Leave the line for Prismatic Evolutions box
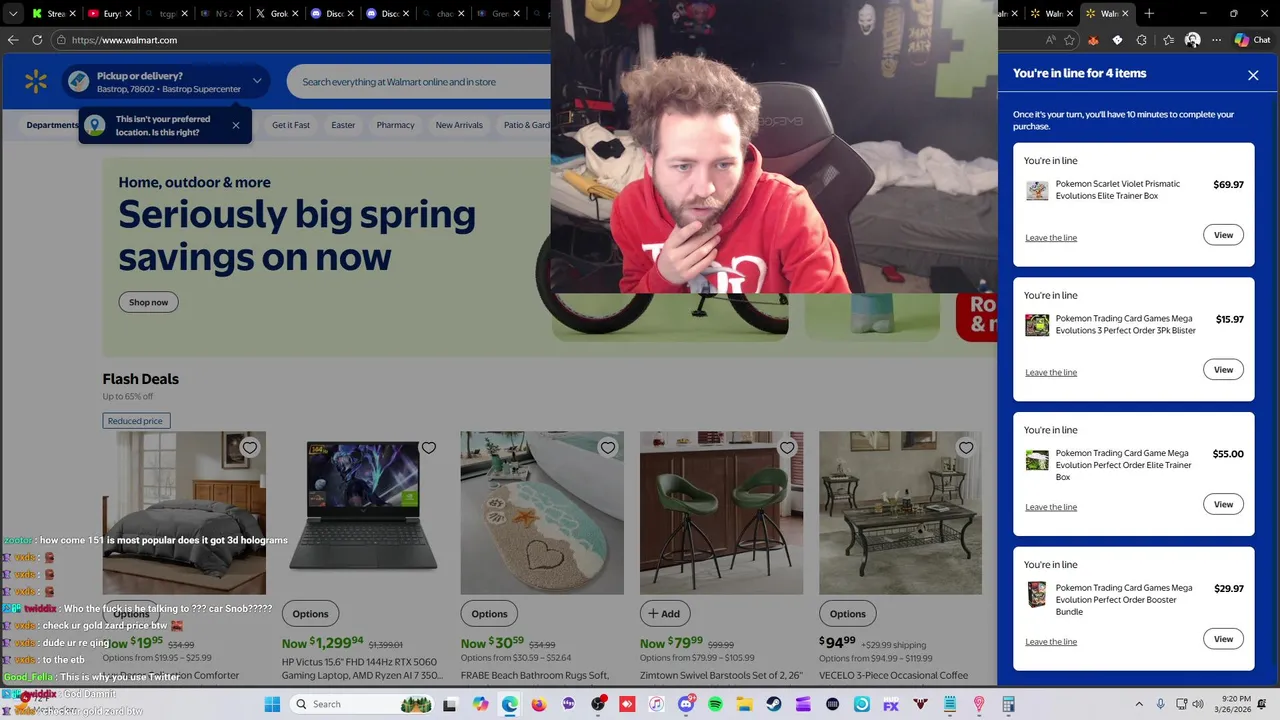 pos(1051,238)
